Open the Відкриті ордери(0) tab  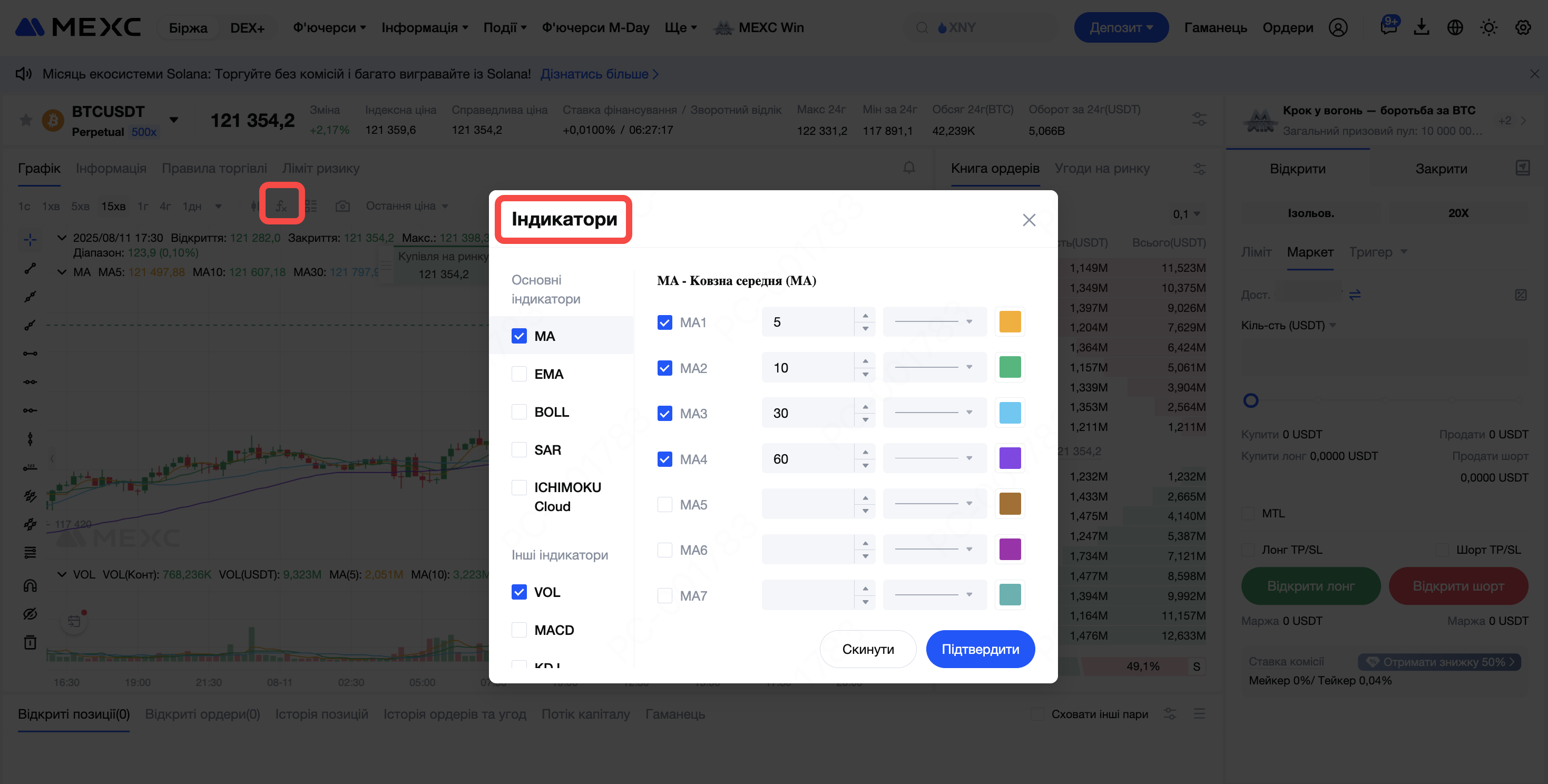pyautogui.click(x=202, y=714)
